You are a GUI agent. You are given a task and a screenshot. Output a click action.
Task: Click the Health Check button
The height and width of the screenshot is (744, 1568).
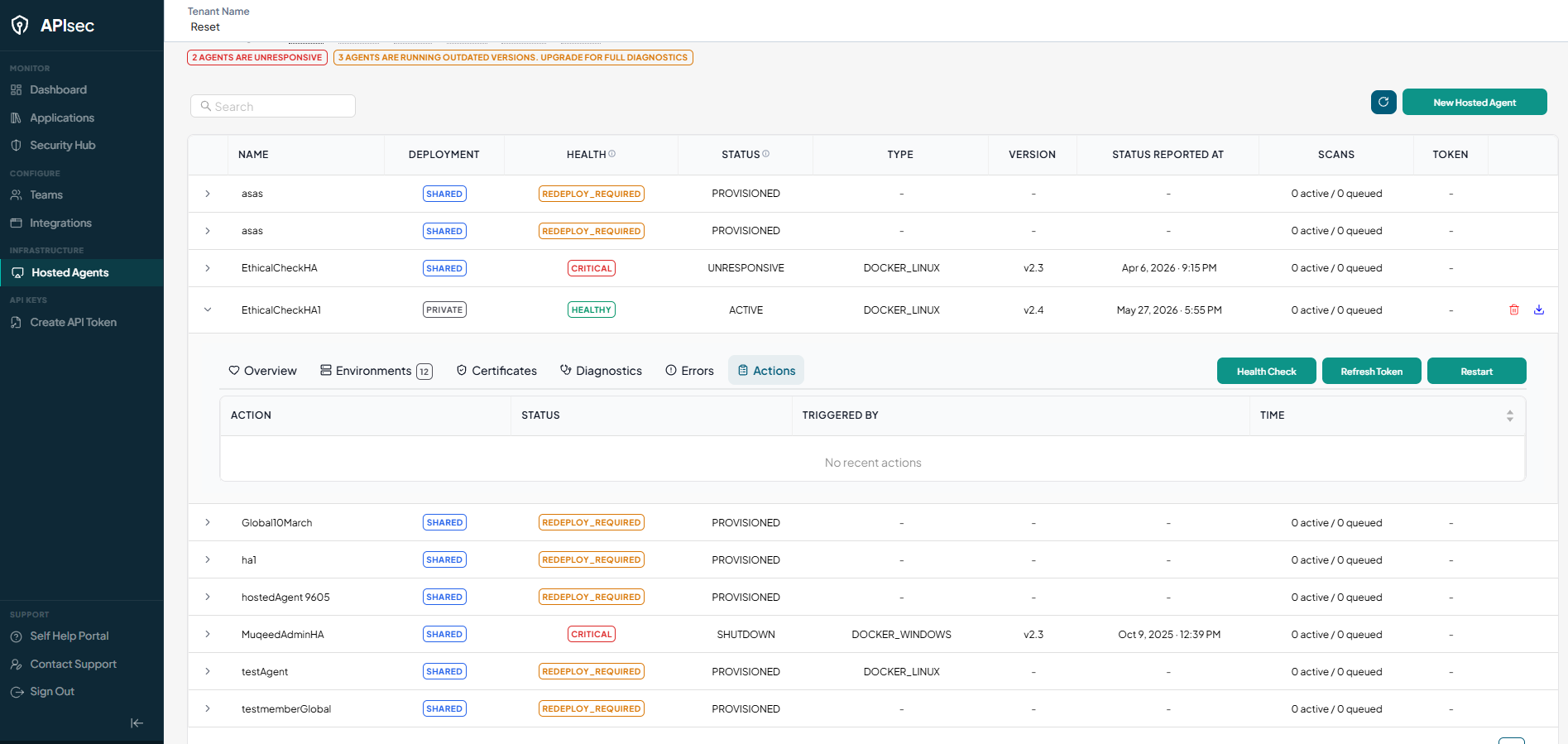[1267, 371]
